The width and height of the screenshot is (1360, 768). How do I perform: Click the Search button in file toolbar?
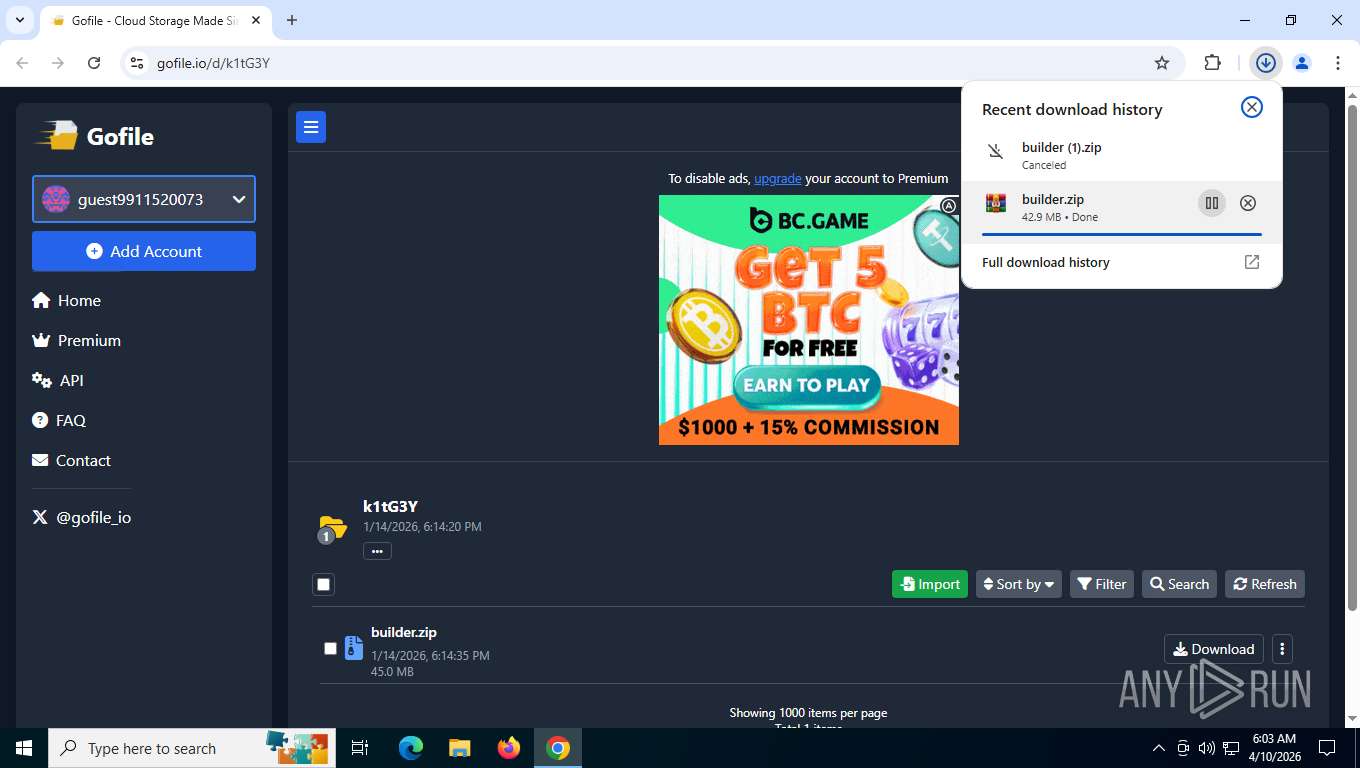1180,584
